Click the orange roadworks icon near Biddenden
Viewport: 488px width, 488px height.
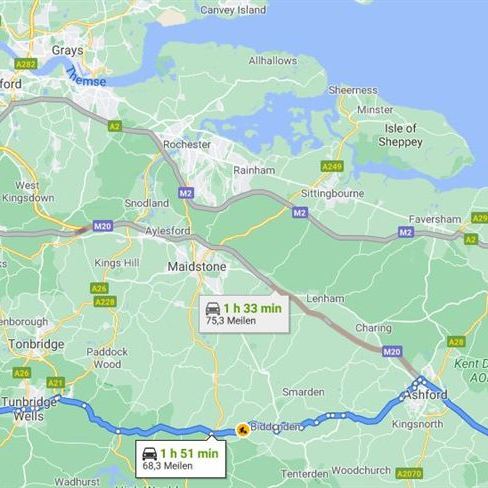pos(243,430)
